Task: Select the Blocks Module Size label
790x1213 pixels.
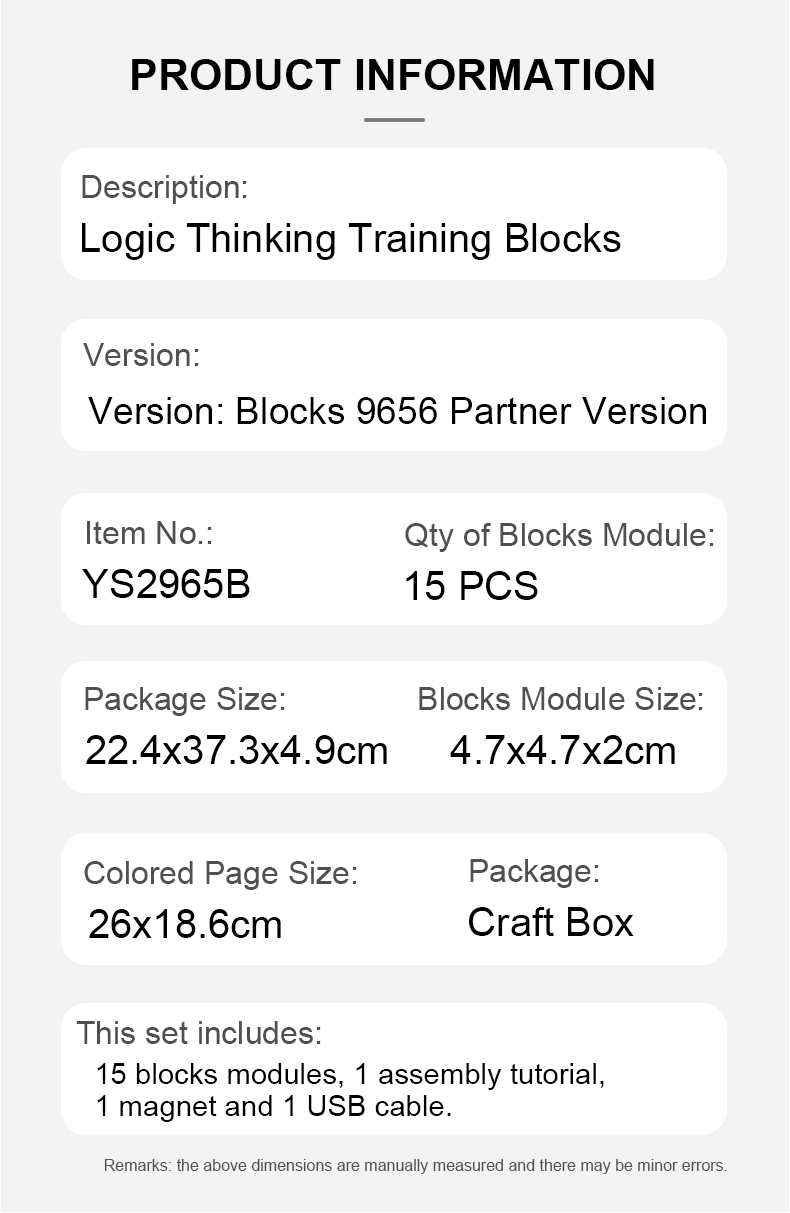Action: [560, 699]
